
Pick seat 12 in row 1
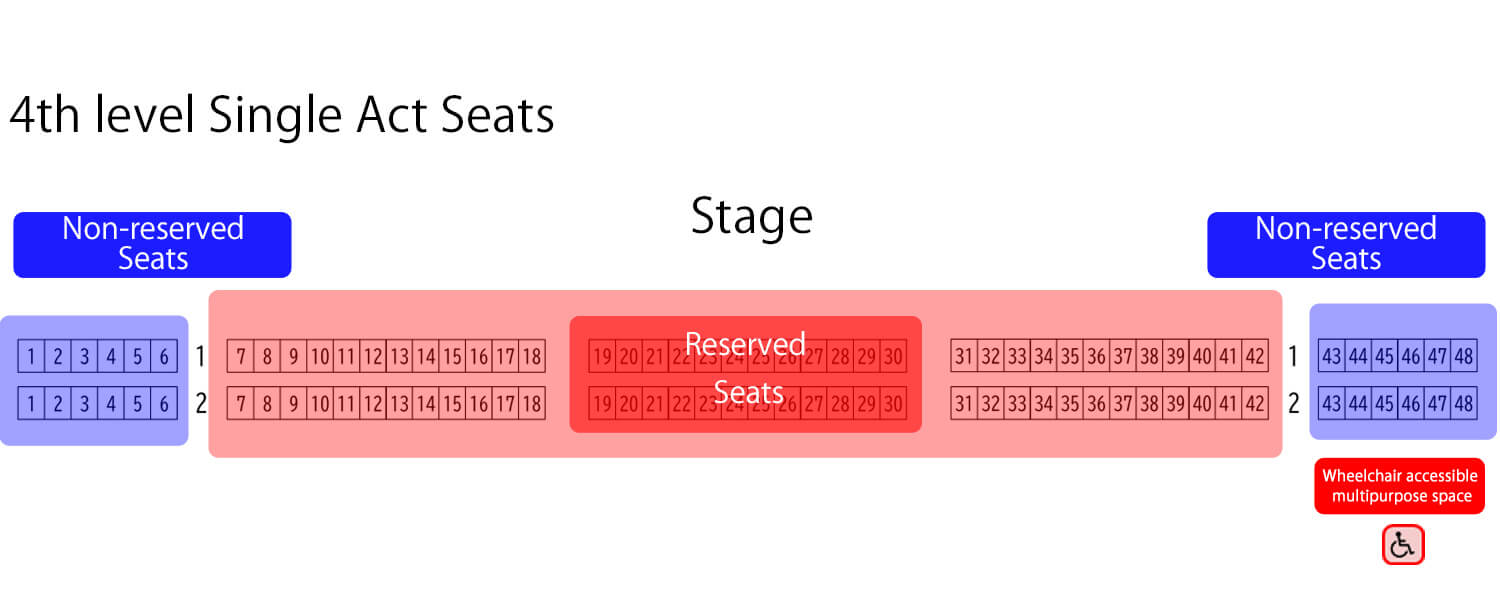373,356
